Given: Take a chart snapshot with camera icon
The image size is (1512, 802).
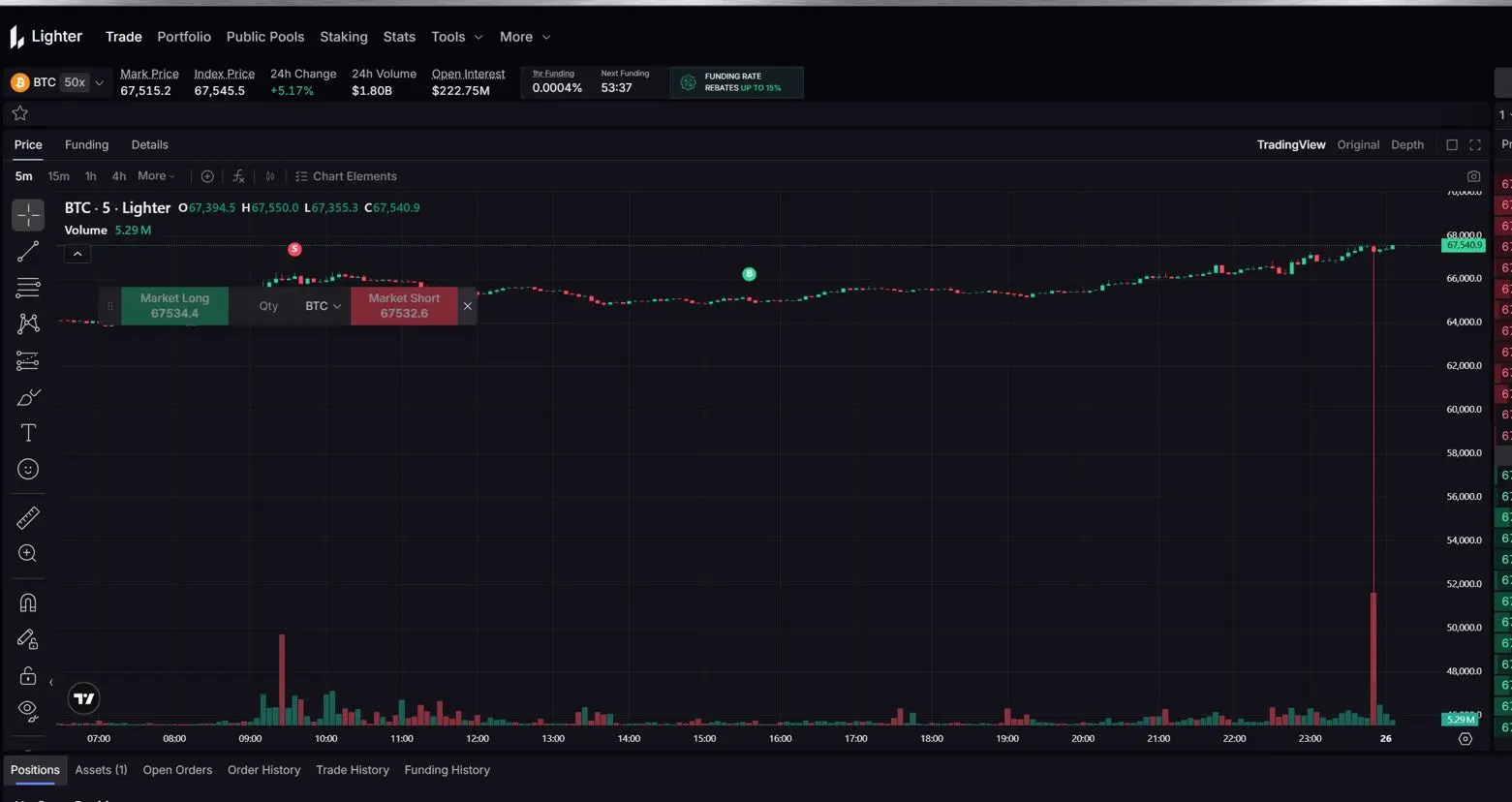Looking at the screenshot, I should (1473, 176).
